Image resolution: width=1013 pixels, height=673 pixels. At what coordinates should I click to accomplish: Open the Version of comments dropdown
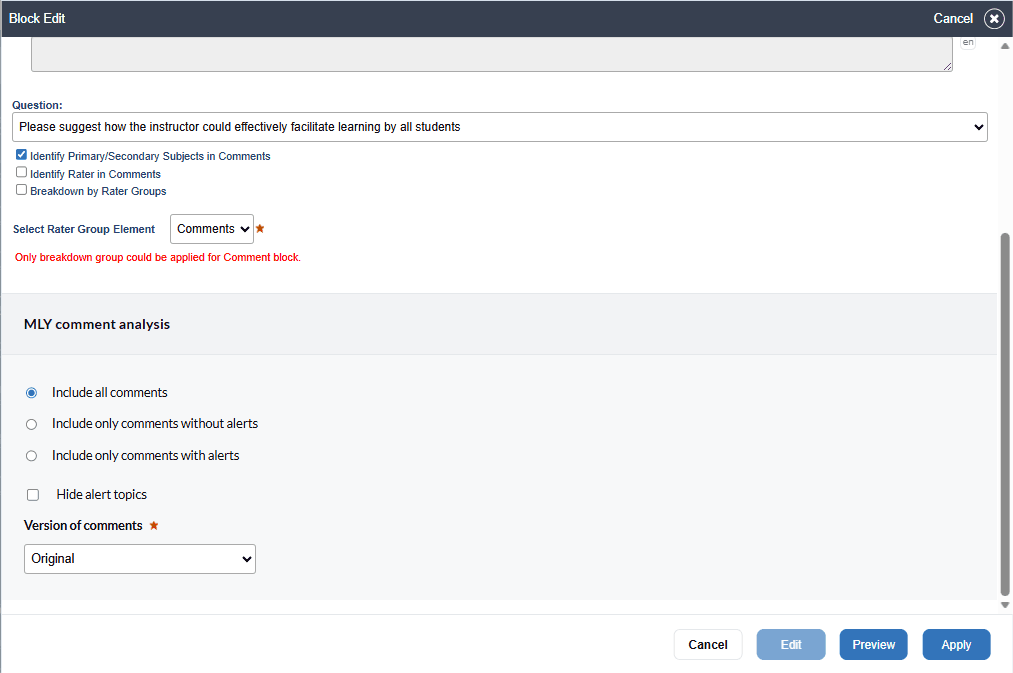point(140,559)
